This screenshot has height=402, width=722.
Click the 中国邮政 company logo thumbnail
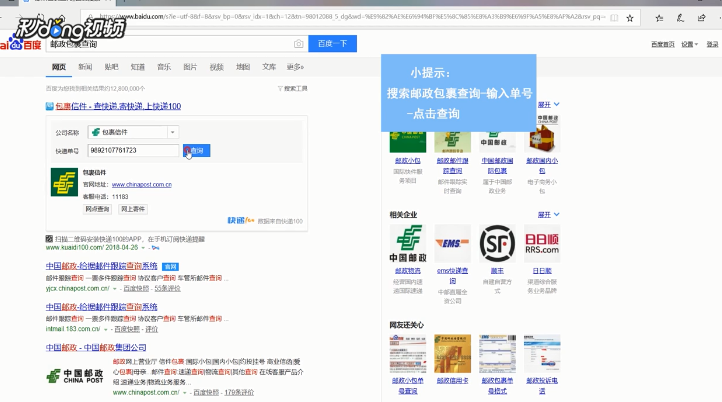(x=408, y=244)
